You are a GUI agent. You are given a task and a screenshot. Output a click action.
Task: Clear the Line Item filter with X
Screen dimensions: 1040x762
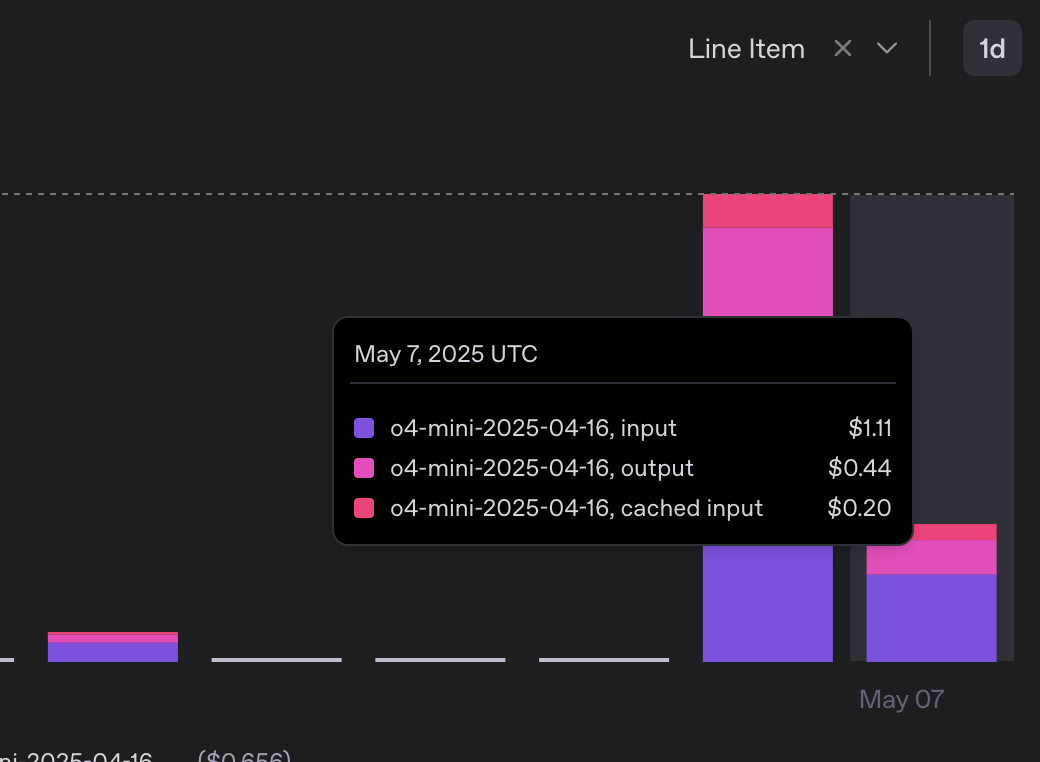pyautogui.click(x=843, y=48)
